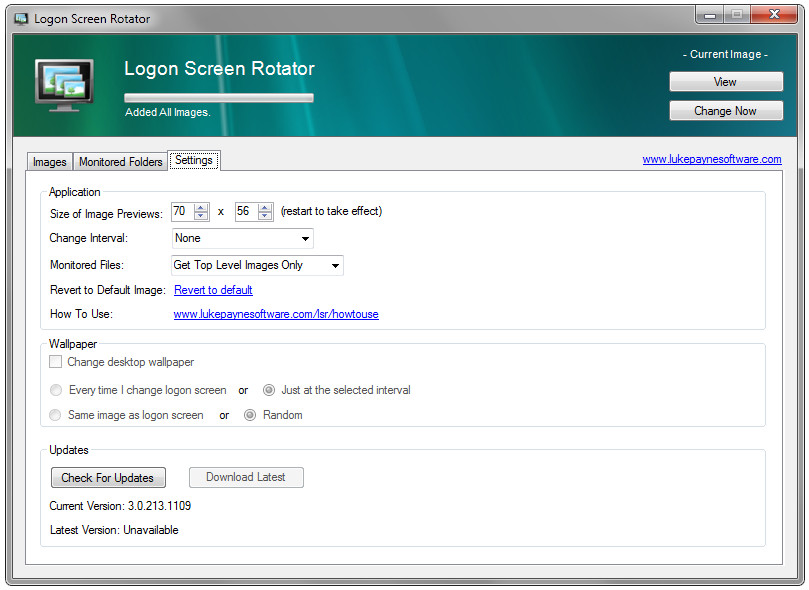The width and height of the screenshot is (809, 590).
Task: Click the Change Now button
Action: 726,110
